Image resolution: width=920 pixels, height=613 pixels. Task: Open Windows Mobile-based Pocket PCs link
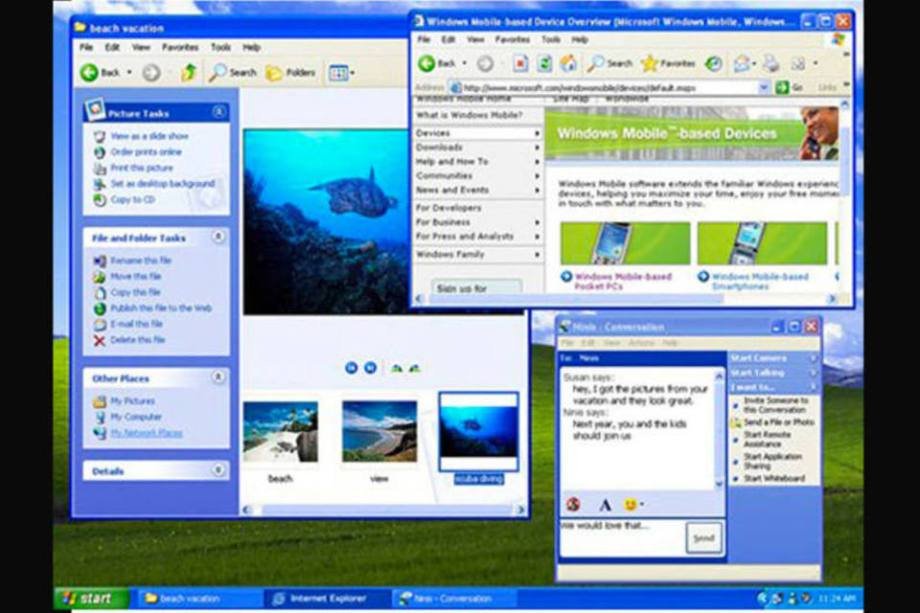tap(616, 281)
